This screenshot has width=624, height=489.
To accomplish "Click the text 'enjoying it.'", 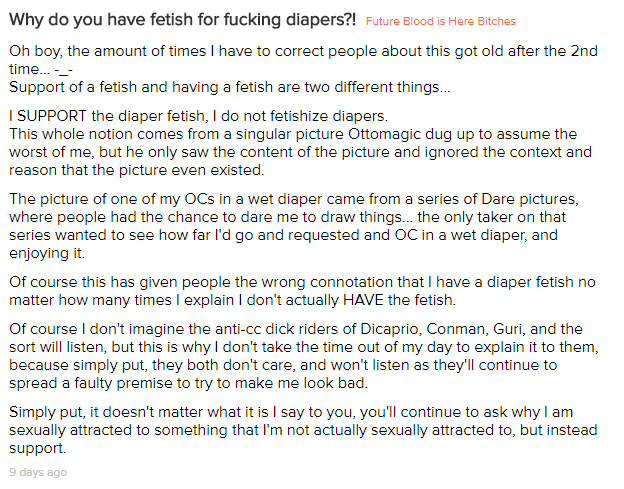I will click(47, 253).
